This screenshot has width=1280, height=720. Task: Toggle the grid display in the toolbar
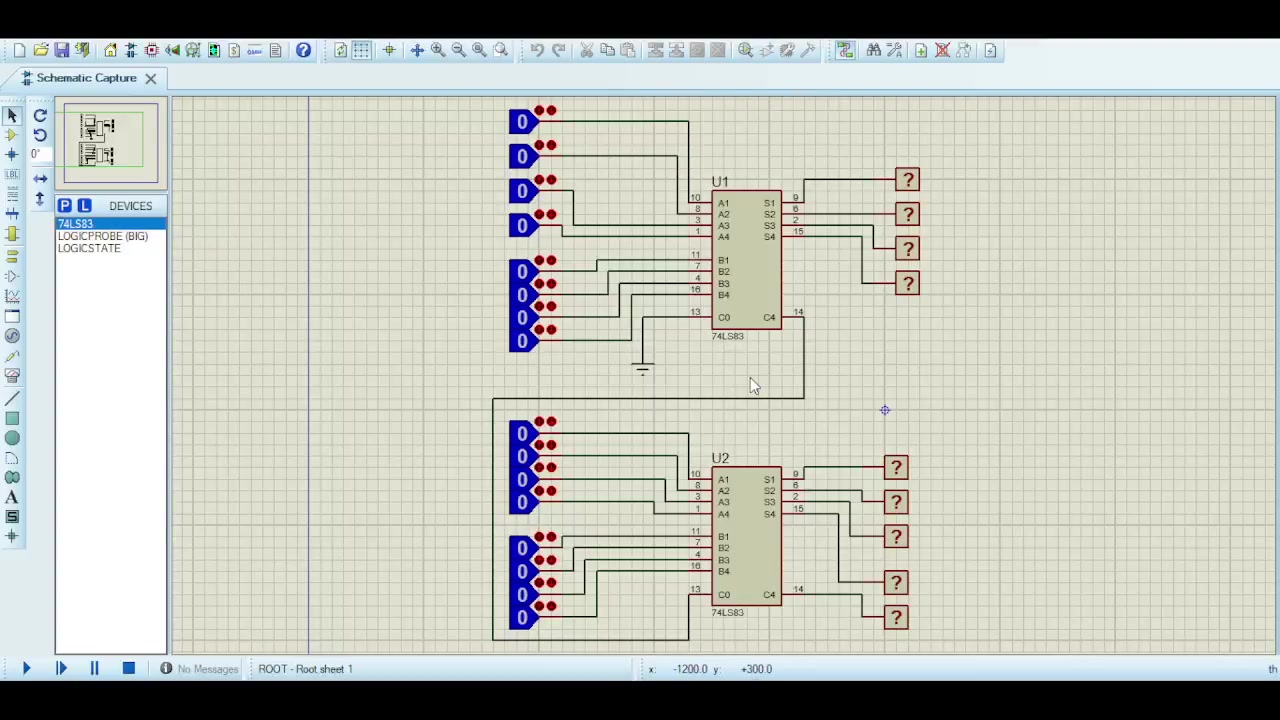coord(361,50)
